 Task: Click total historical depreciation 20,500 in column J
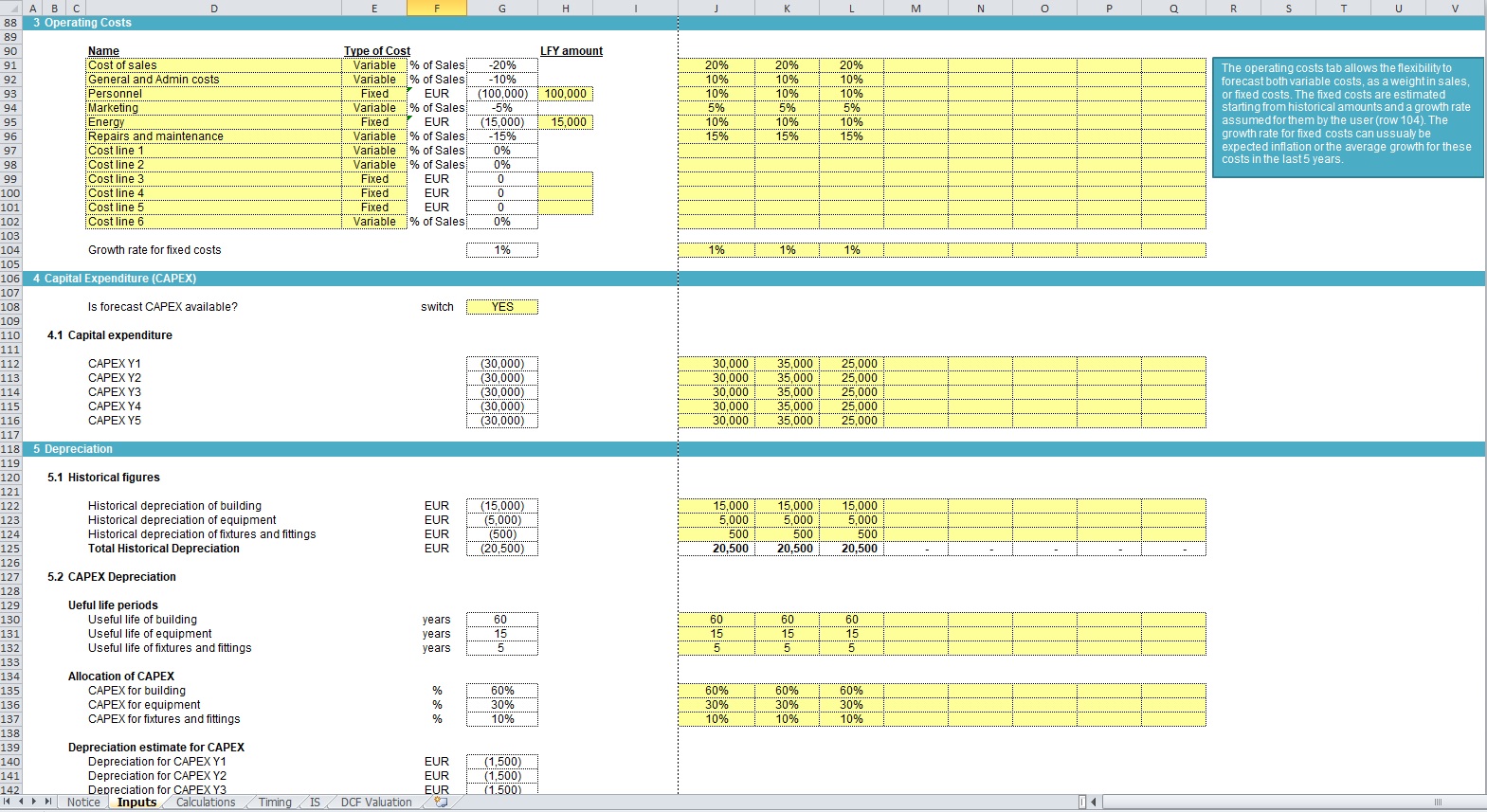click(716, 549)
